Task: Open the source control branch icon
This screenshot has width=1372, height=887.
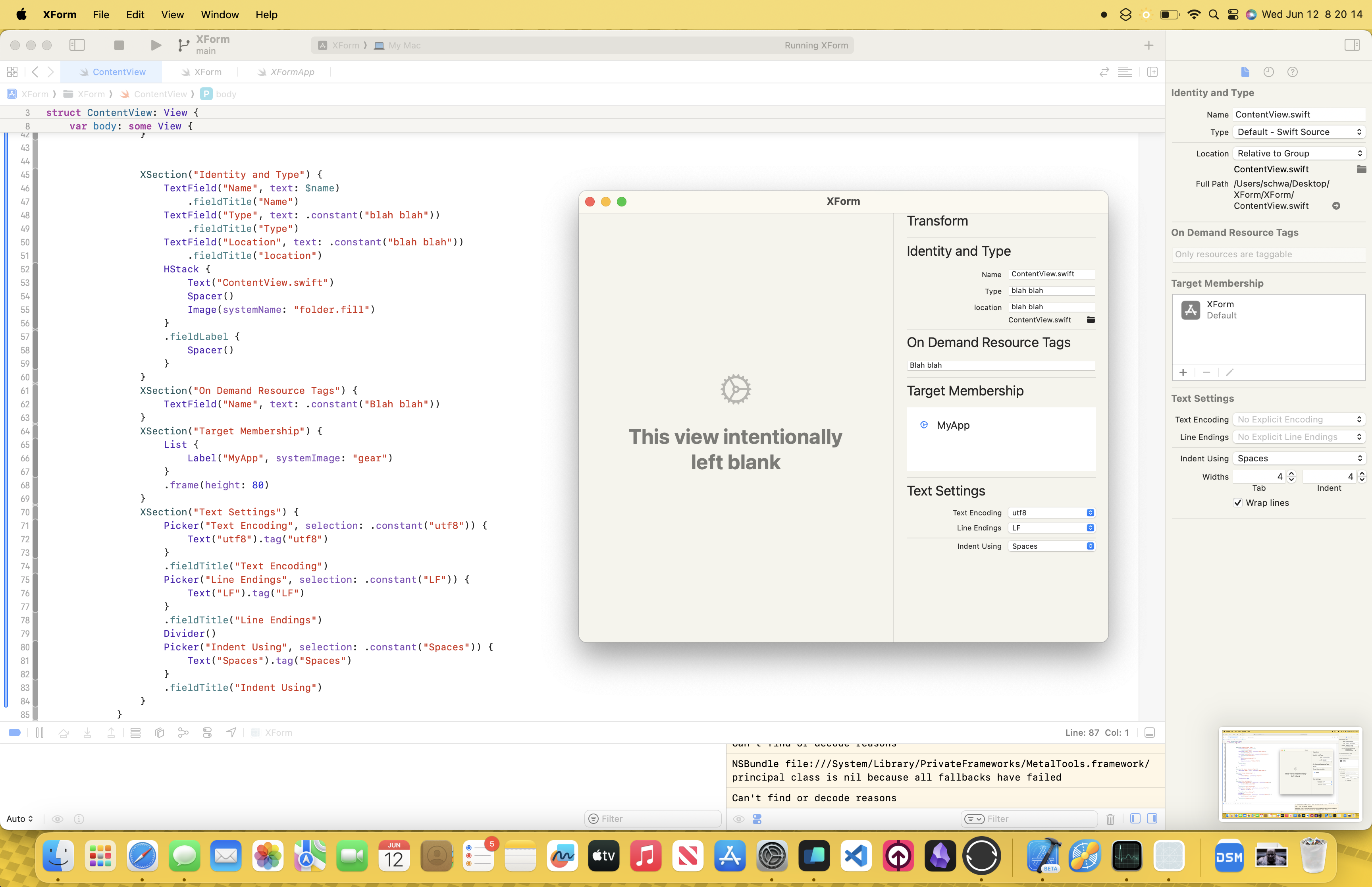Action: pos(183,45)
